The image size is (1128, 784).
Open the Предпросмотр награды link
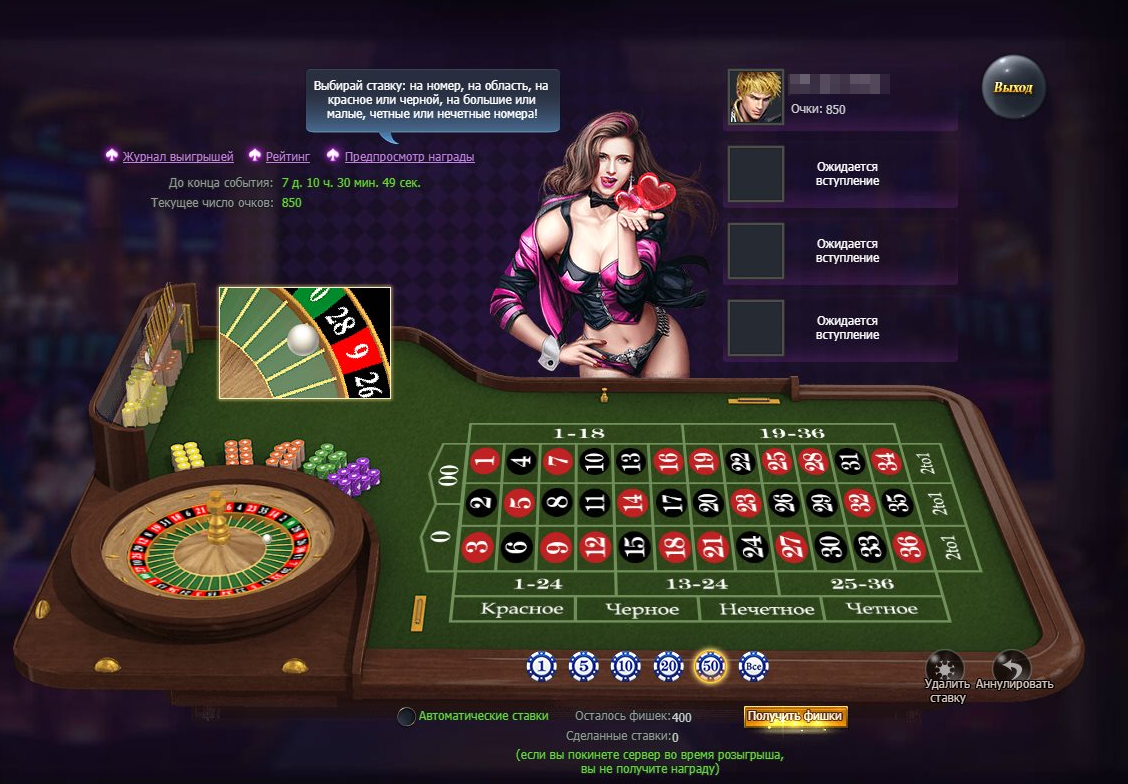[x=409, y=157]
